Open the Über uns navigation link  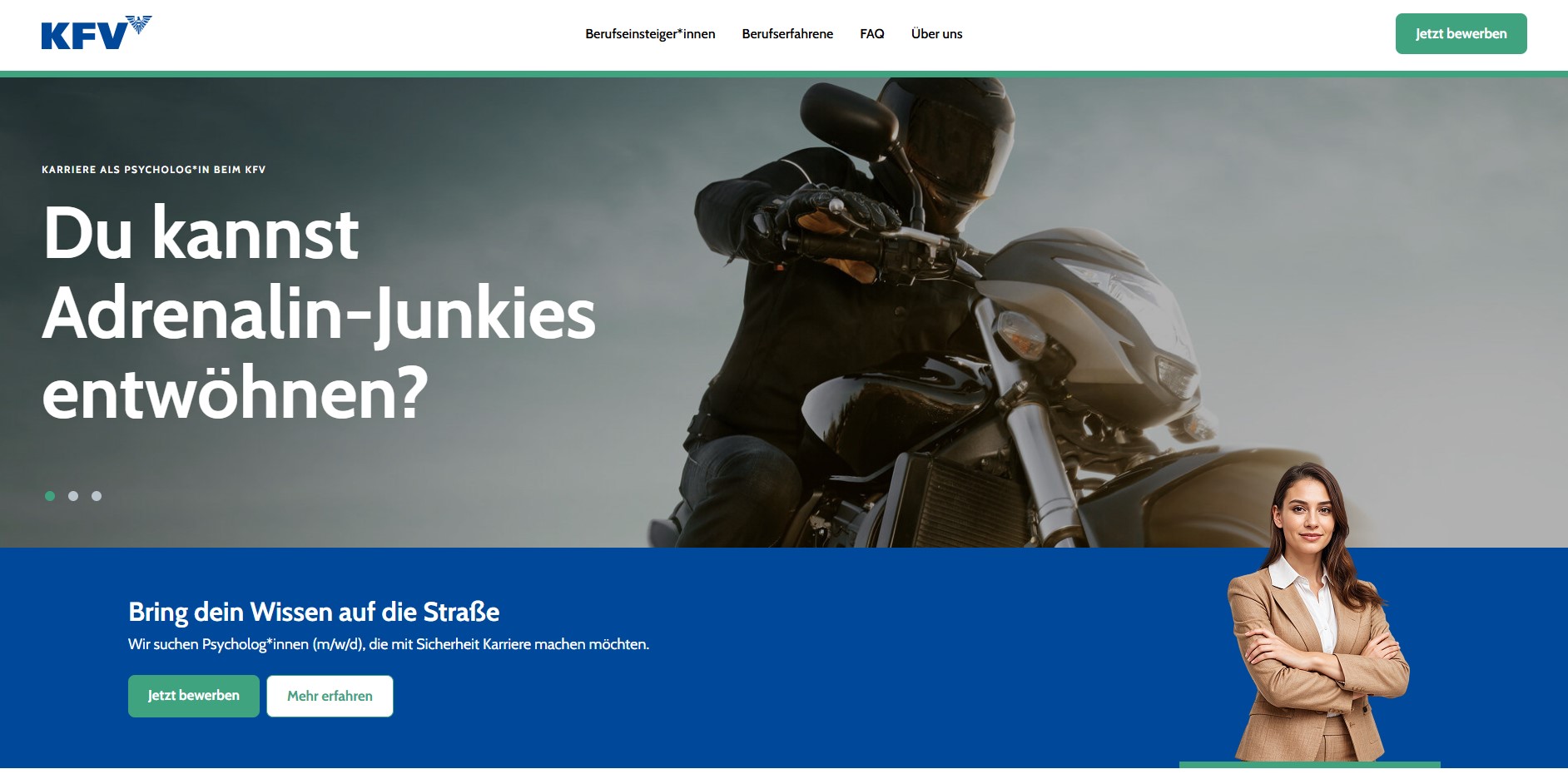[x=936, y=34]
